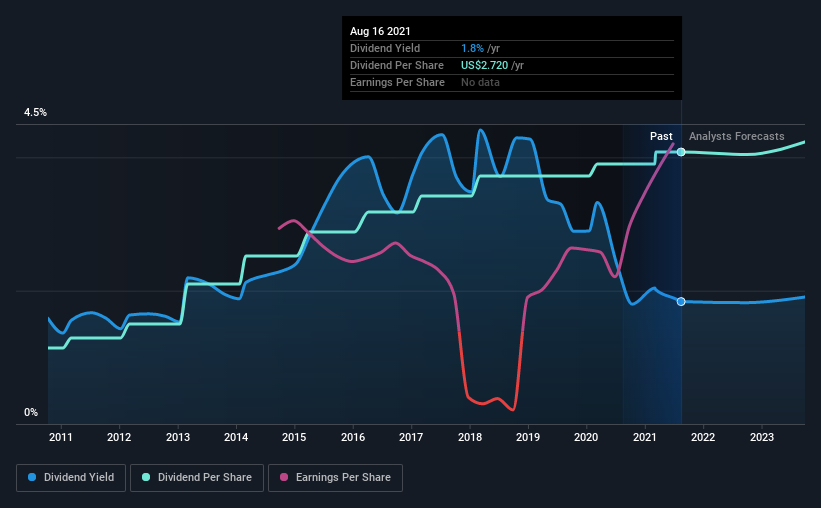Screen dimensions: 821x508
Task: Click the 2016 year label on axis
Action: coord(353,437)
